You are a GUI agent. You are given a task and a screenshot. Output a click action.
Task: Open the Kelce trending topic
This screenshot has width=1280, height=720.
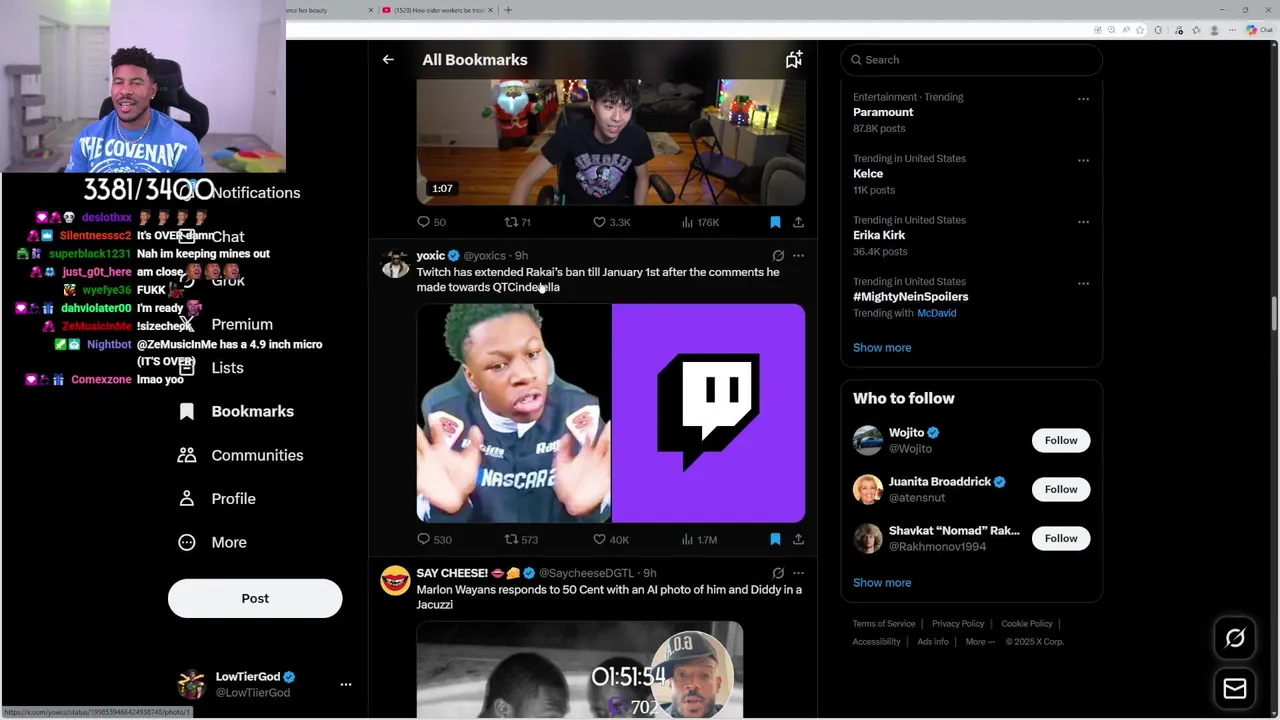click(x=868, y=174)
